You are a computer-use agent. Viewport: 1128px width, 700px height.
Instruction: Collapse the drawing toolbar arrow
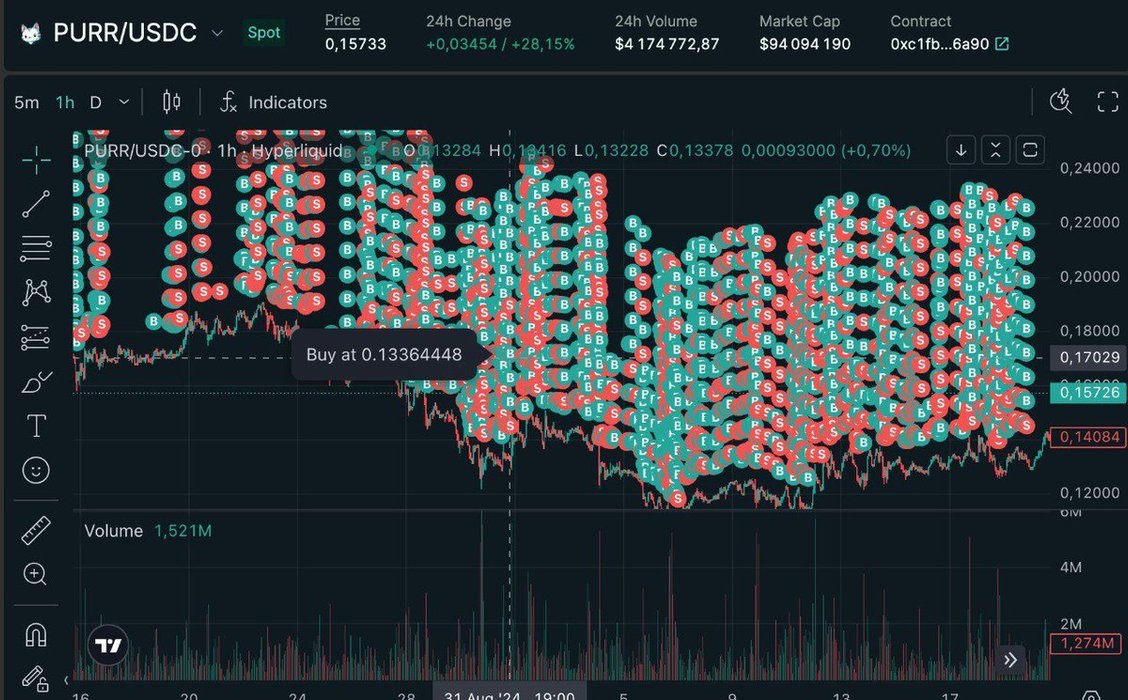tap(66, 679)
